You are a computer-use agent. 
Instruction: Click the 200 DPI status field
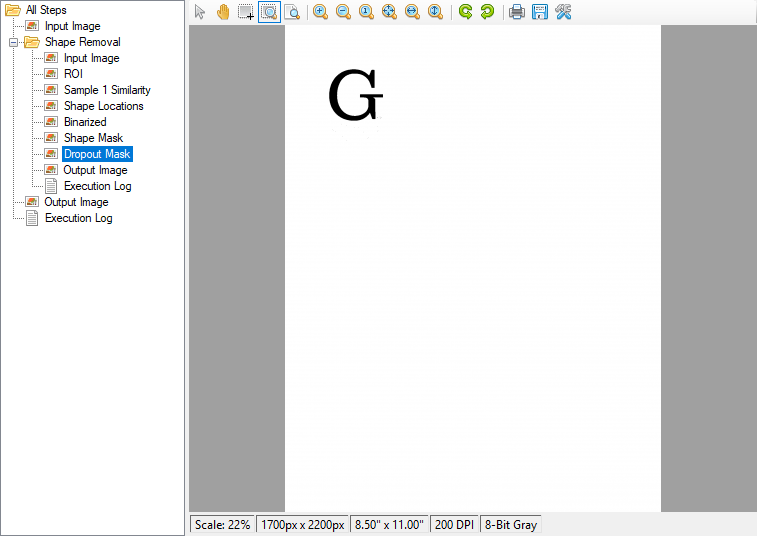tap(454, 525)
